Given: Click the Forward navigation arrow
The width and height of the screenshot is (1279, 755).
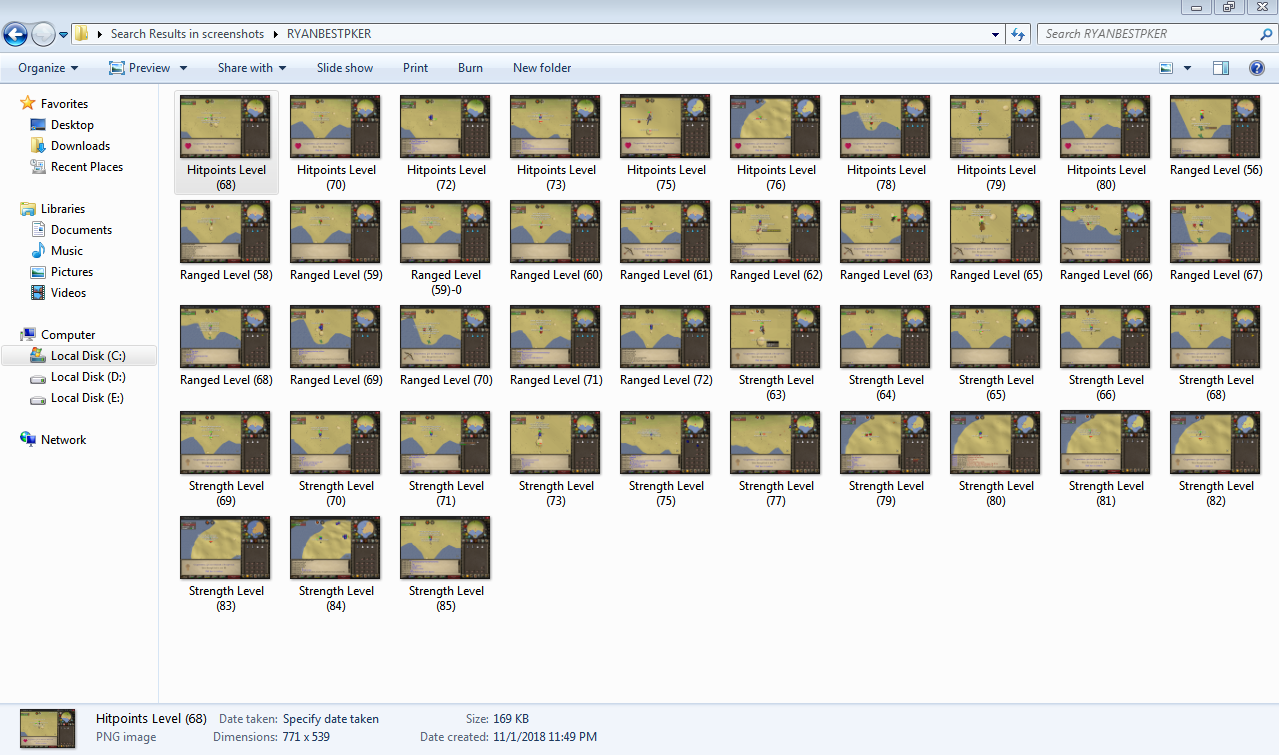Looking at the screenshot, I should pos(44,35).
